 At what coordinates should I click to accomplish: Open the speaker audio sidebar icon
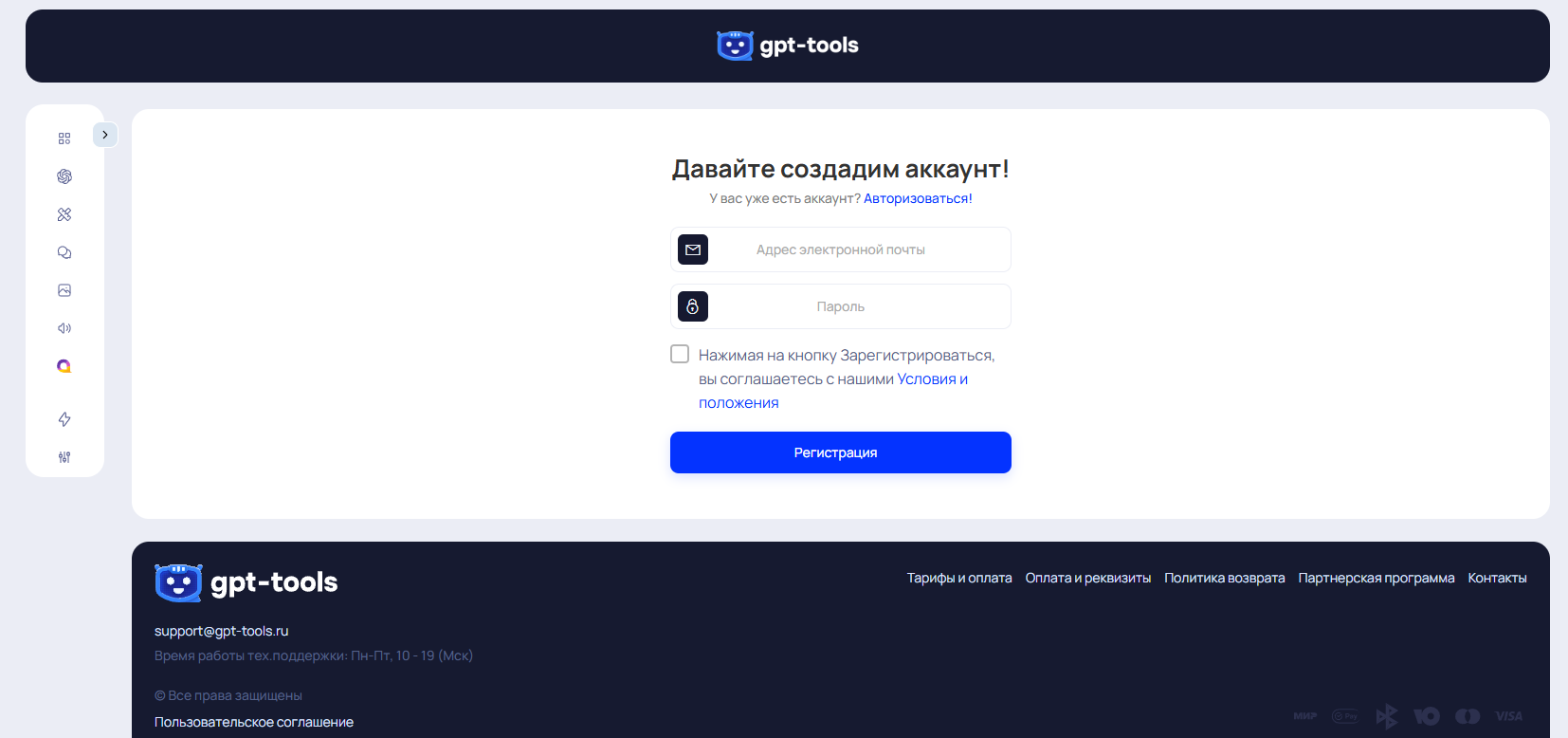(x=64, y=328)
